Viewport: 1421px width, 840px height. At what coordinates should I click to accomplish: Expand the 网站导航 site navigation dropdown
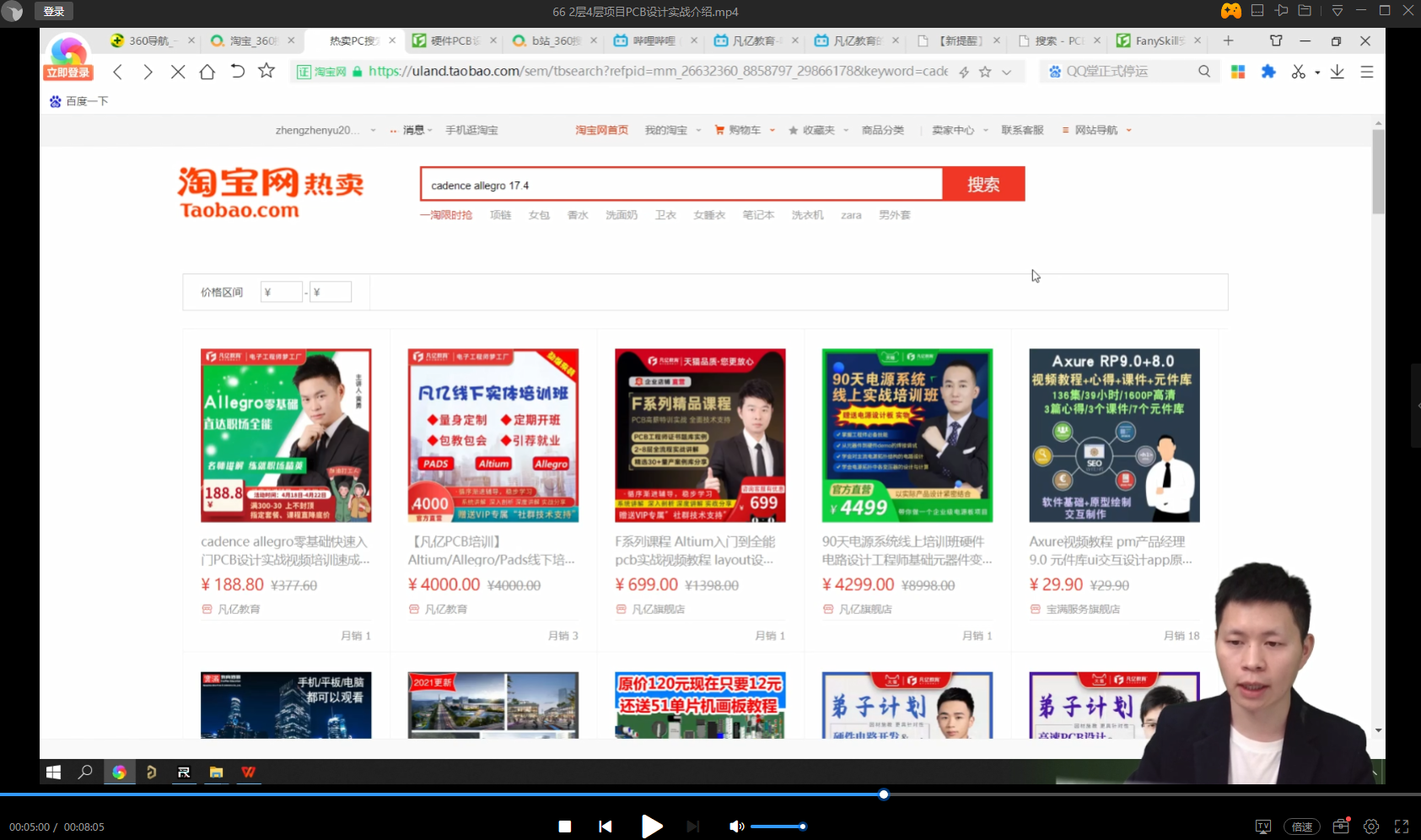[1128, 131]
